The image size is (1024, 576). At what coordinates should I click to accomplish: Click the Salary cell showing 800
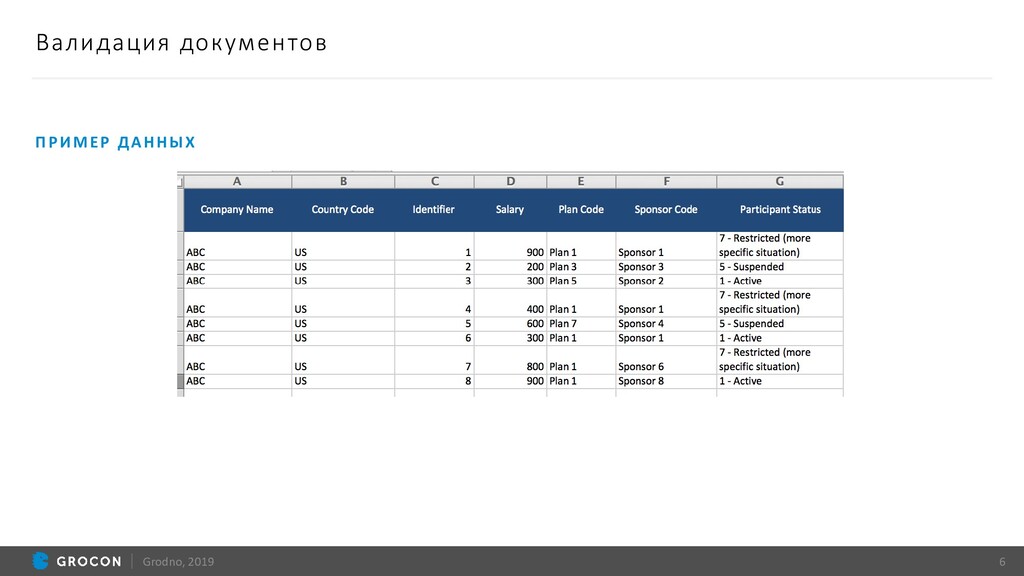coord(510,360)
